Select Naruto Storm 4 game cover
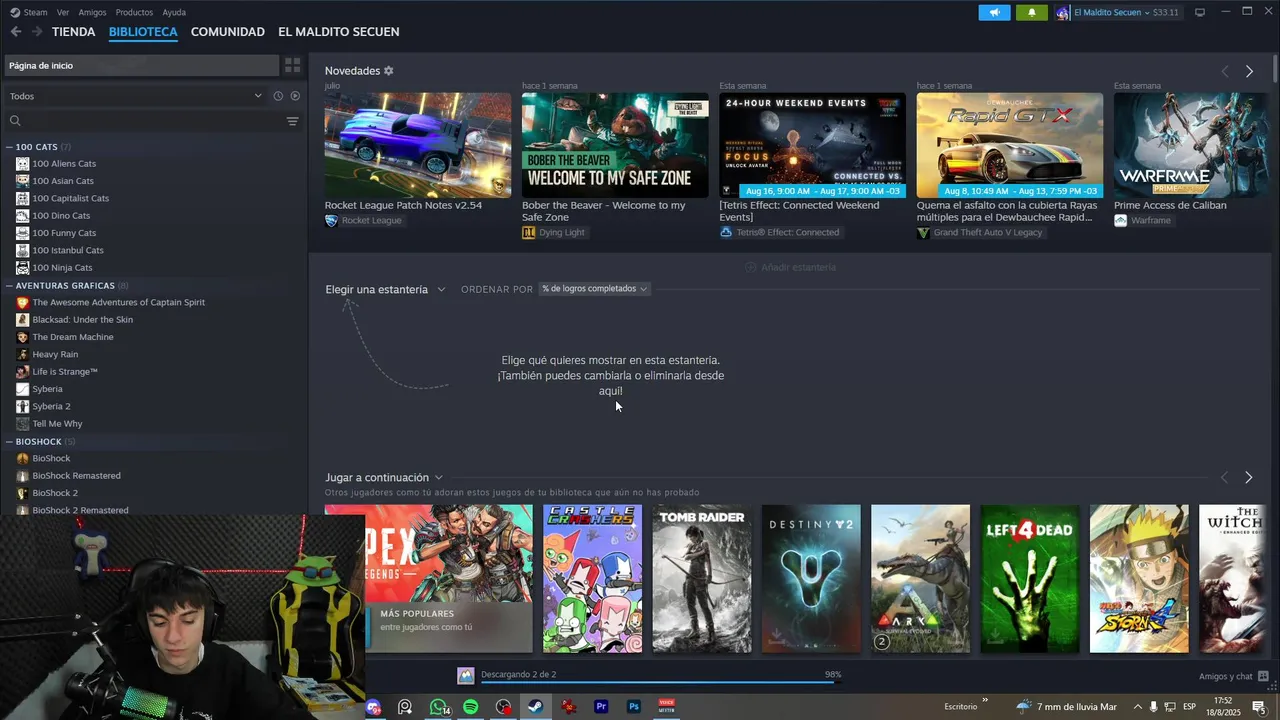 [1139, 579]
